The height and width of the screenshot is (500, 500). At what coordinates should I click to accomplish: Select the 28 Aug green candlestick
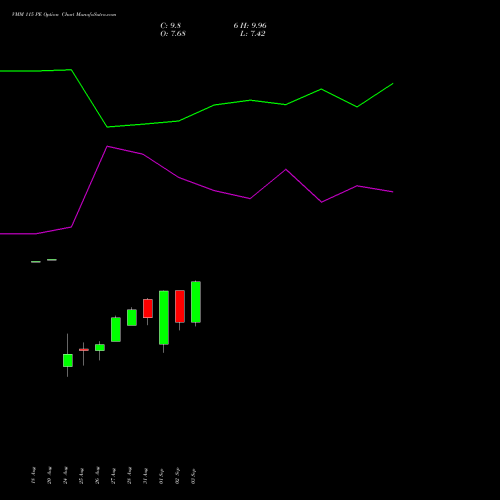pyautogui.click(x=132, y=317)
